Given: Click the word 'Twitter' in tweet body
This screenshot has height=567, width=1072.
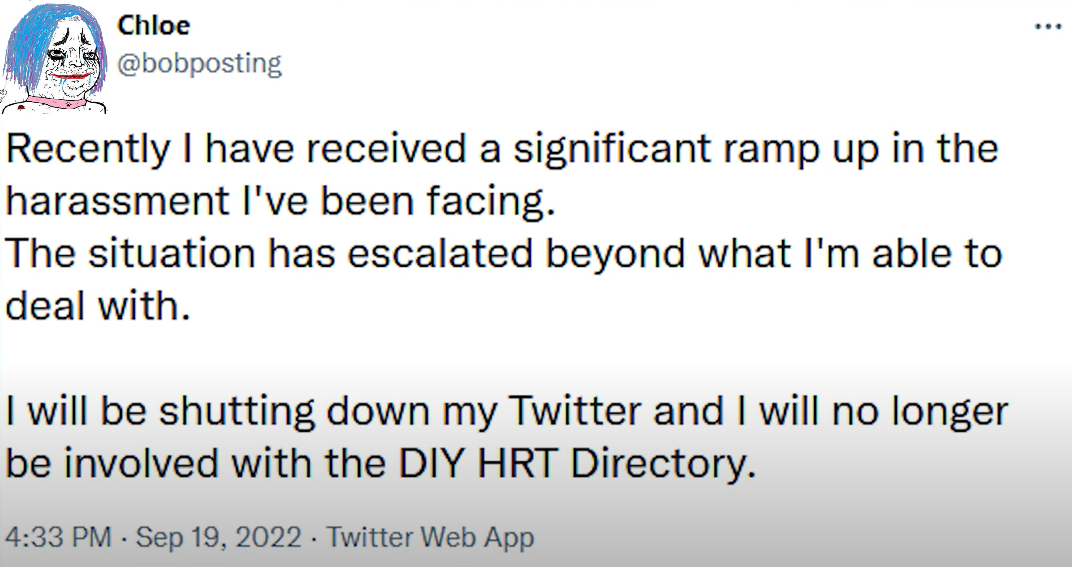Looking at the screenshot, I should (x=575, y=411).
